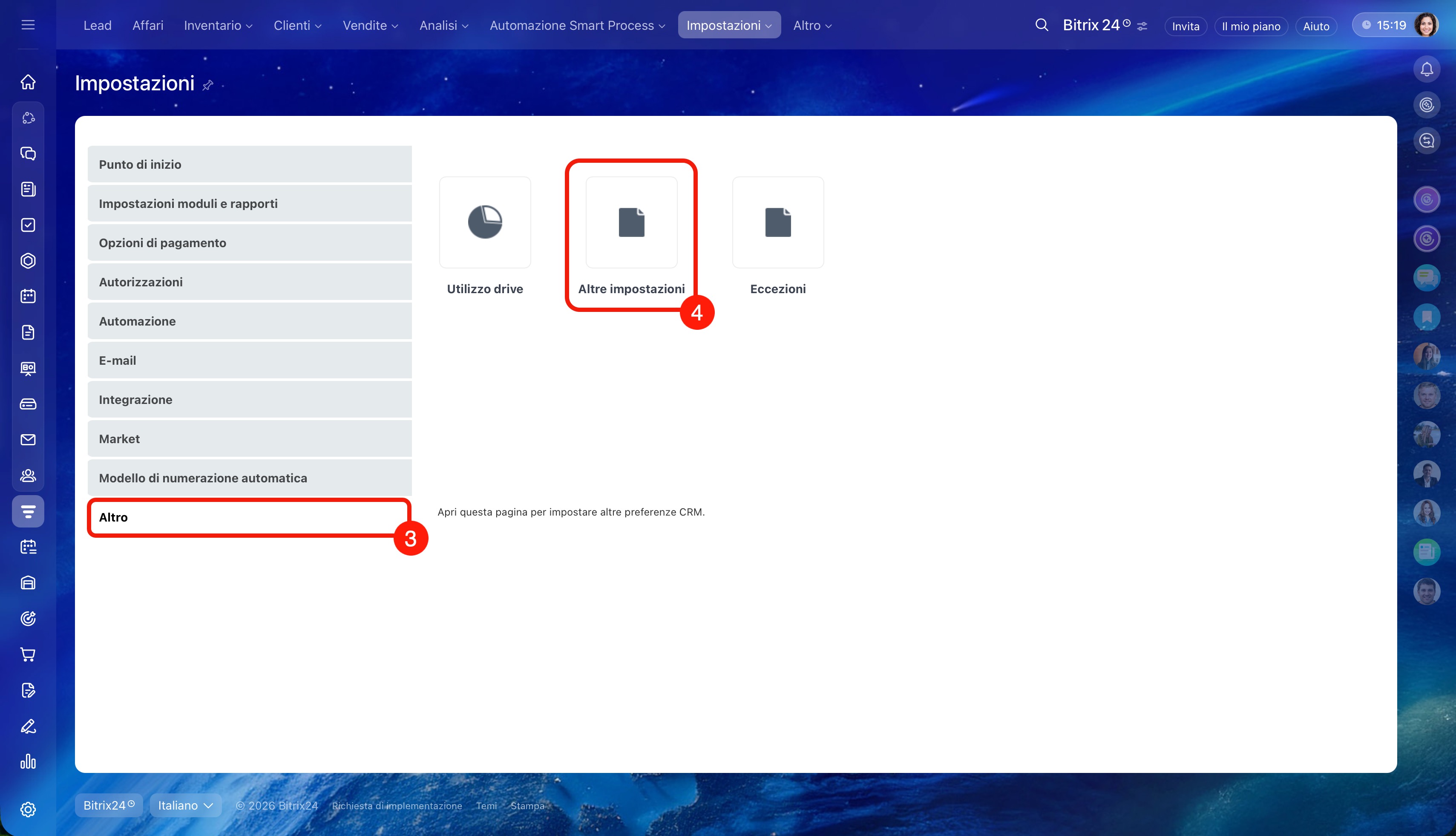Image resolution: width=1456 pixels, height=836 pixels.
Task: Expand the Automazione Smart Process menu
Action: [x=577, y=25]
